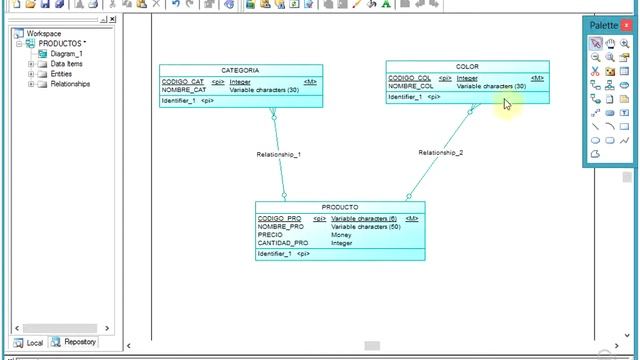Select the Rounded Rectangle tool in Palette
Viewport: 640px width, 360px height.
610,141
